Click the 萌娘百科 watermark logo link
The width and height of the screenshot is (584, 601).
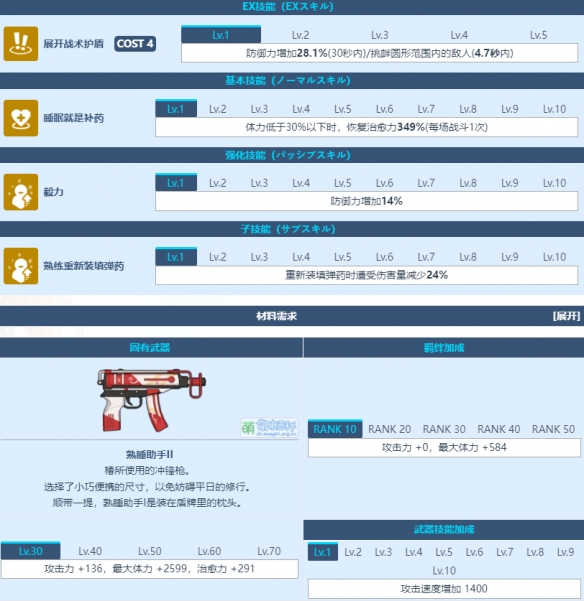point(269,427)
